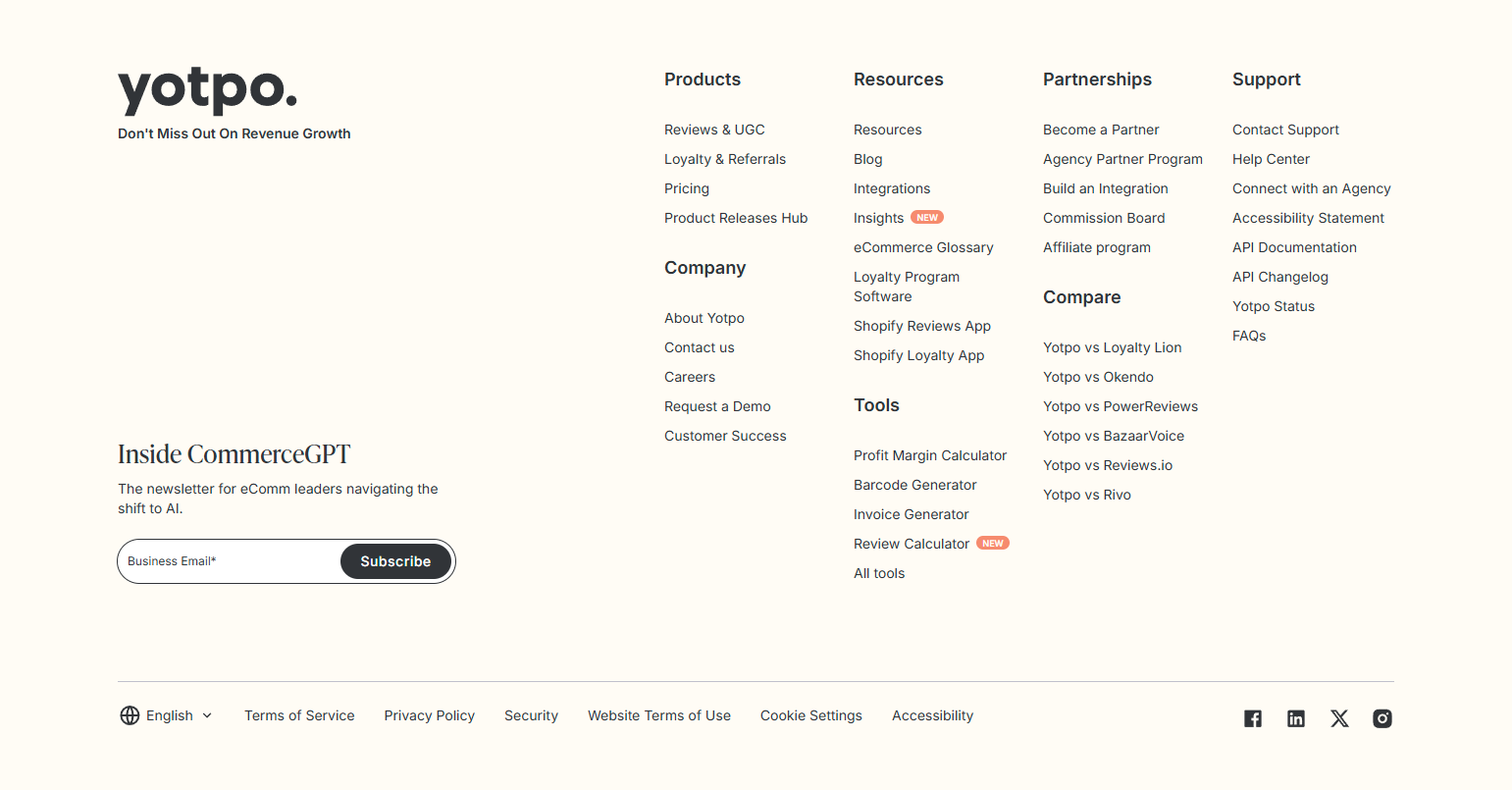1512x790 pixels.
Task: Select Review Calculator in Tools
Action: point(912,544)
